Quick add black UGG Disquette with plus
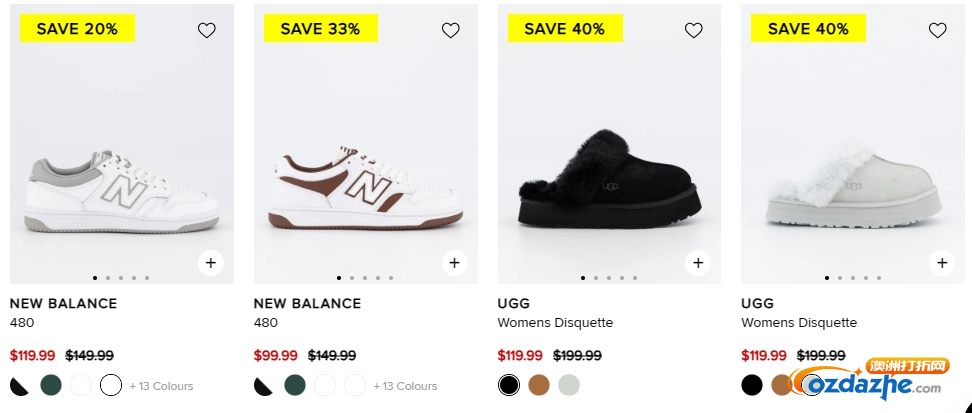The width and height of the screenshot is (972, 413). point(698,263)
